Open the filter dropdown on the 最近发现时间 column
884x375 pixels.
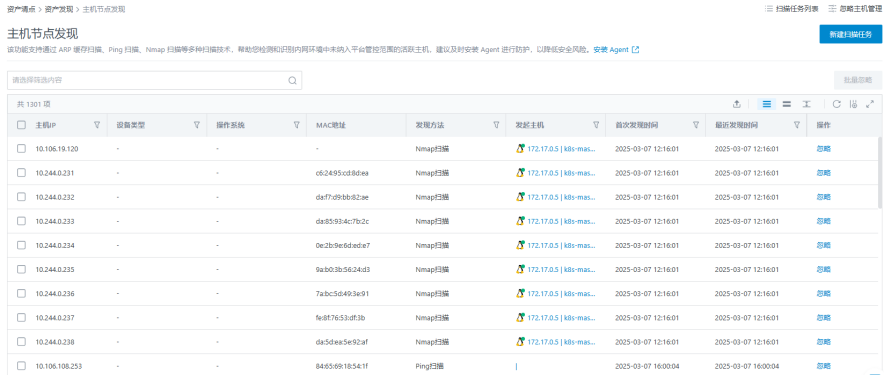click(x=796, y=125)
